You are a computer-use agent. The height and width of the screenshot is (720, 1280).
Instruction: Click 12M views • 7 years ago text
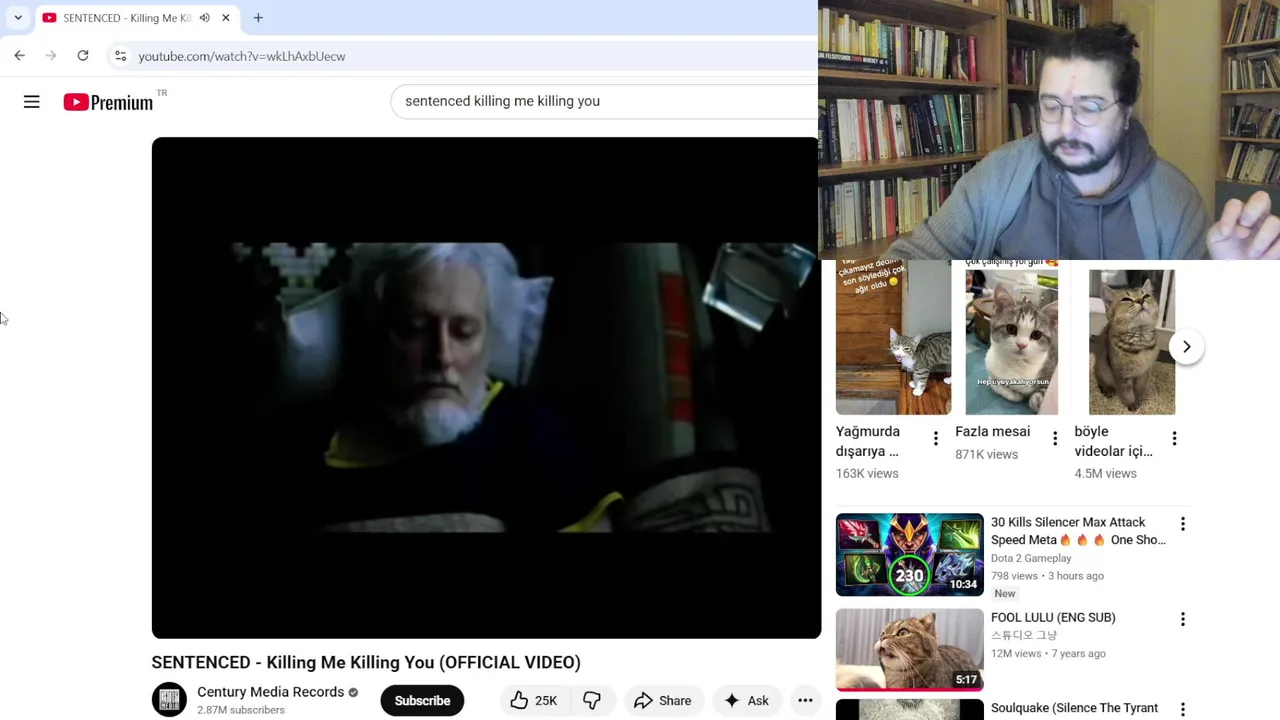[1048, 654]
